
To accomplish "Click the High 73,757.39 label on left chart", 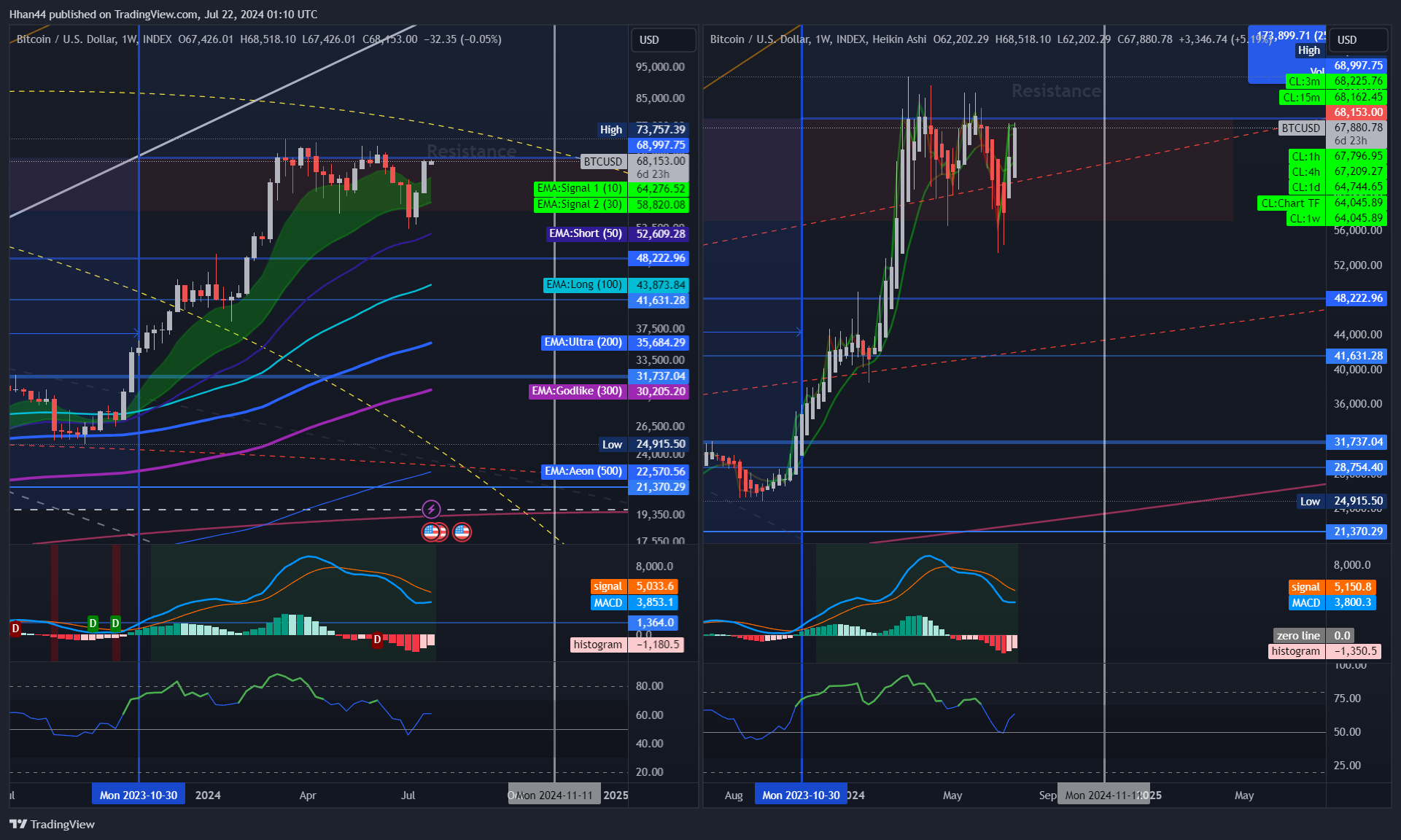I will [x=643, y=130].
